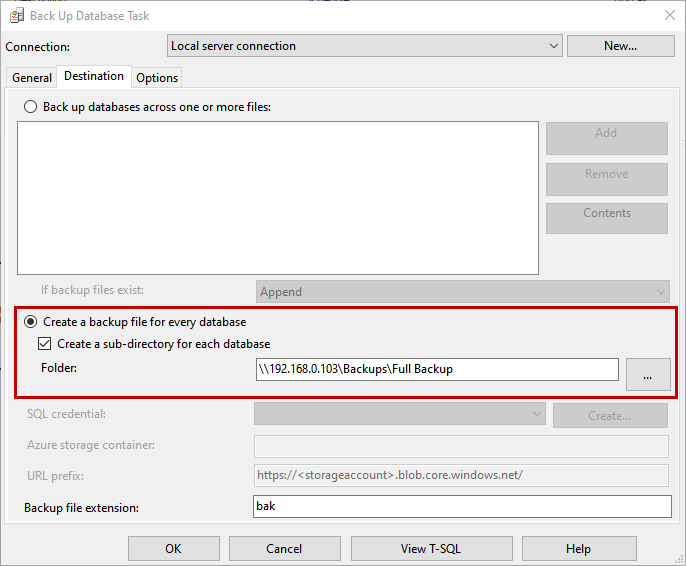The width and height of the screenshot is (686, 566).
Task: Click the dialog resize grip corner
Action: coord(679,559)
